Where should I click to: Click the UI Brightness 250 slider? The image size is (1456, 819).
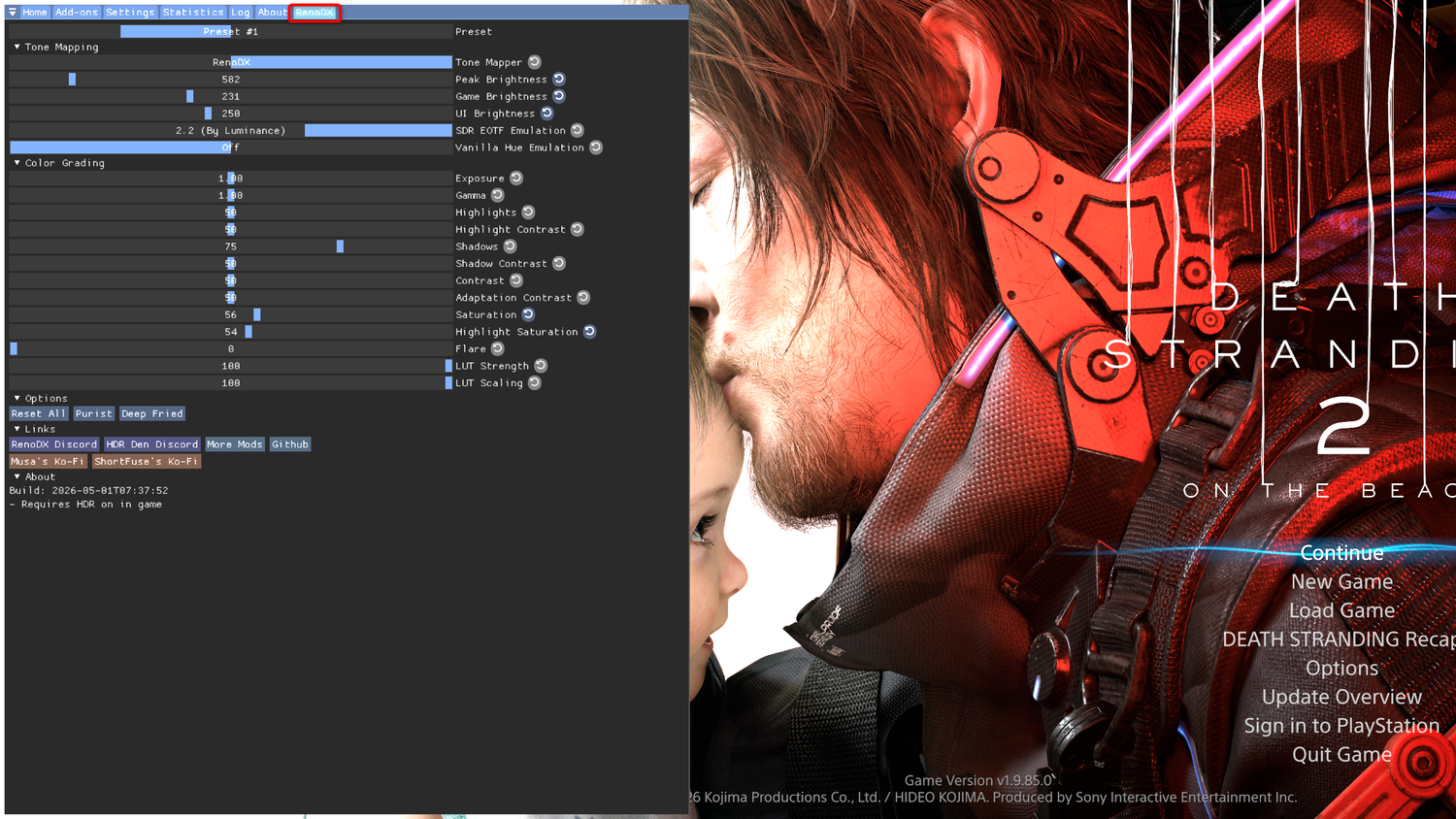pos(231,114)
